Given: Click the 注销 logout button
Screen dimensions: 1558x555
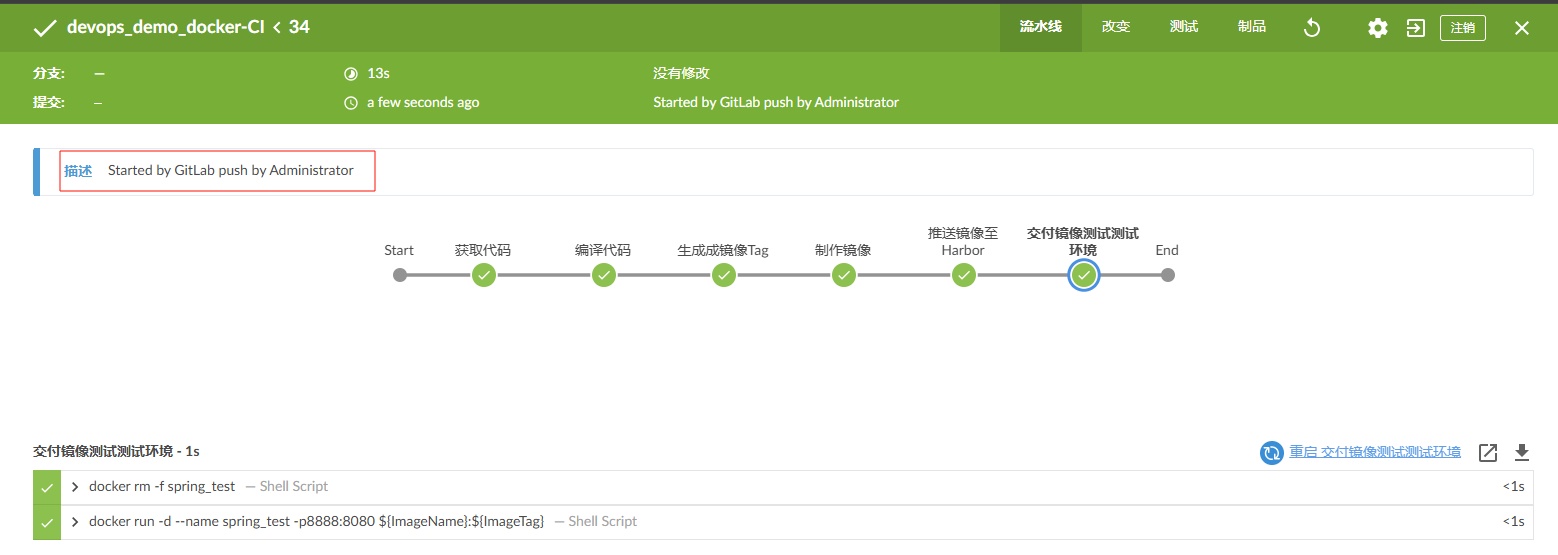Looking at the screenshot, I should (1462, 28).
